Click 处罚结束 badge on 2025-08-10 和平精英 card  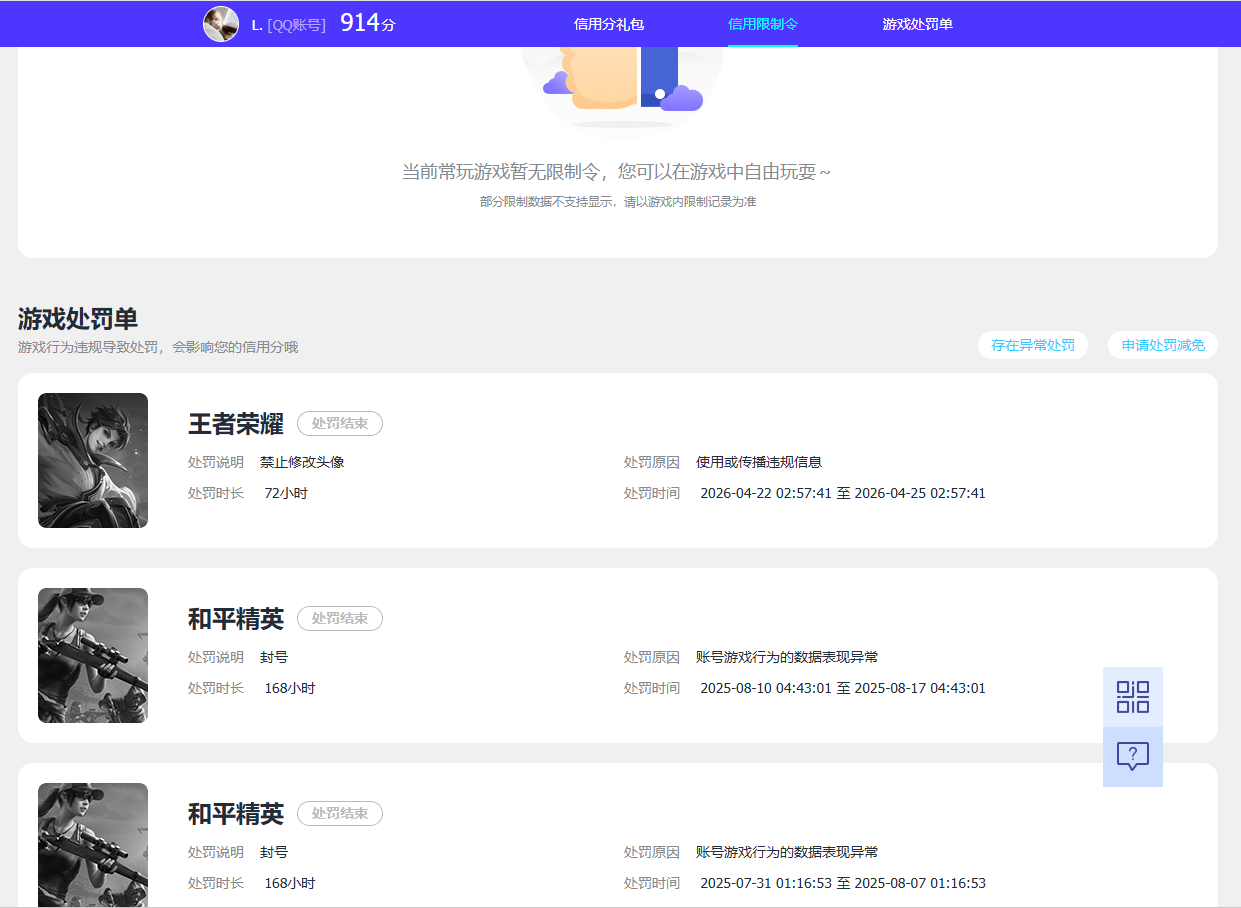(x=340, y=619)
